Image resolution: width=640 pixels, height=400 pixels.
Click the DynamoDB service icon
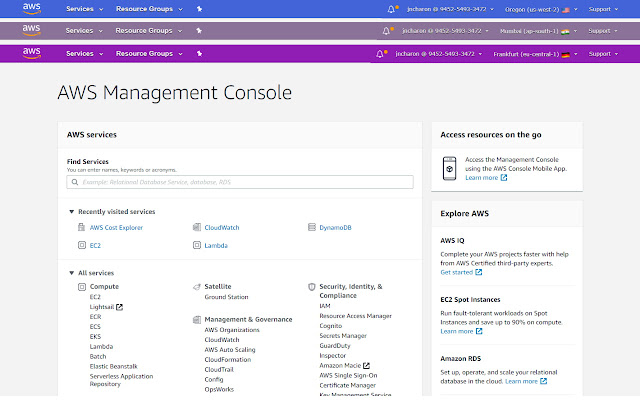(312, 227)
